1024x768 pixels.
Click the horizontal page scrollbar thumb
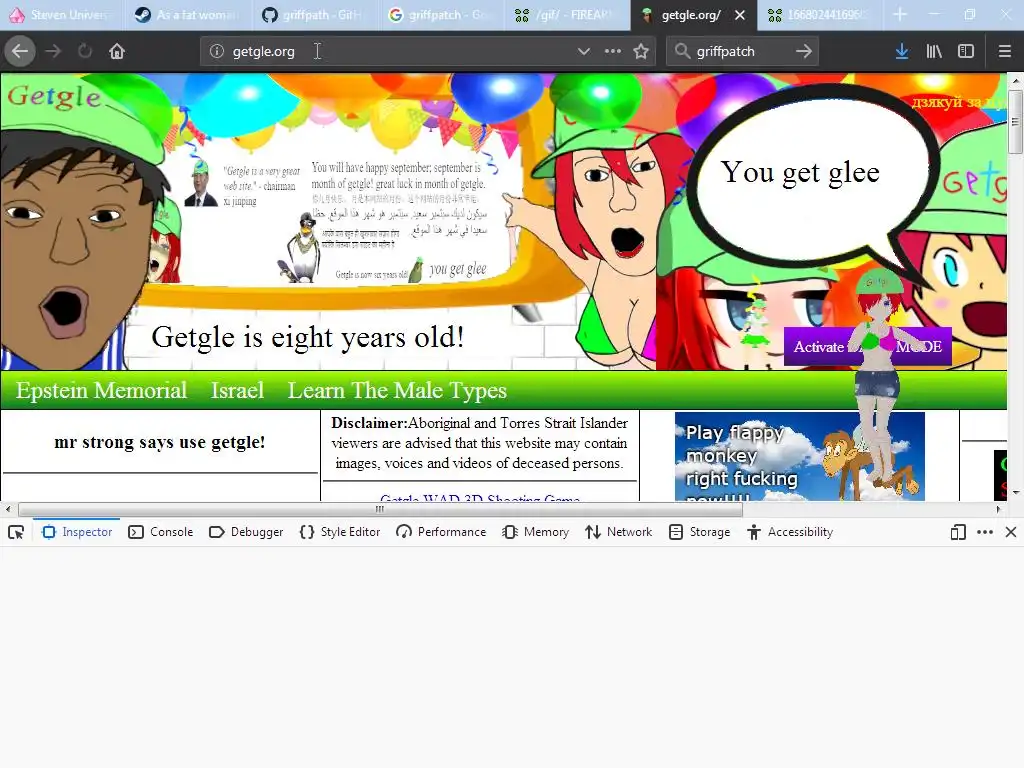[x=380, y=509]
